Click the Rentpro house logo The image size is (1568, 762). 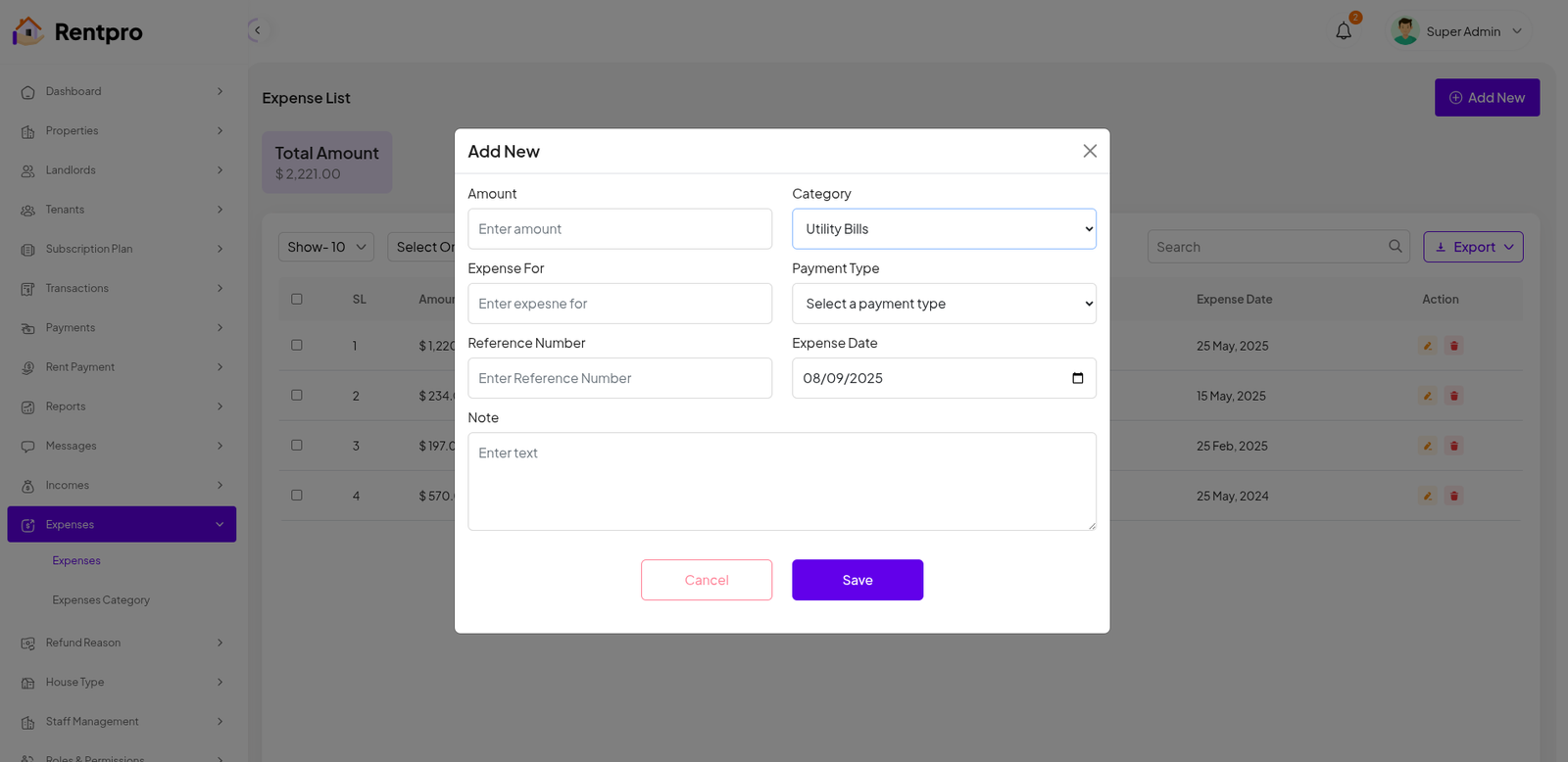27,31
